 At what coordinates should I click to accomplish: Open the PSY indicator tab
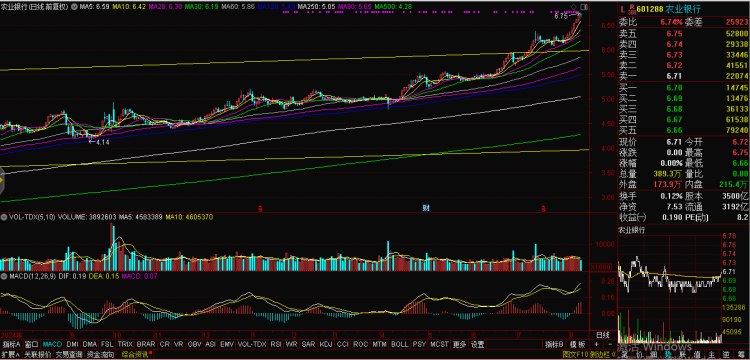coord(419,344)
